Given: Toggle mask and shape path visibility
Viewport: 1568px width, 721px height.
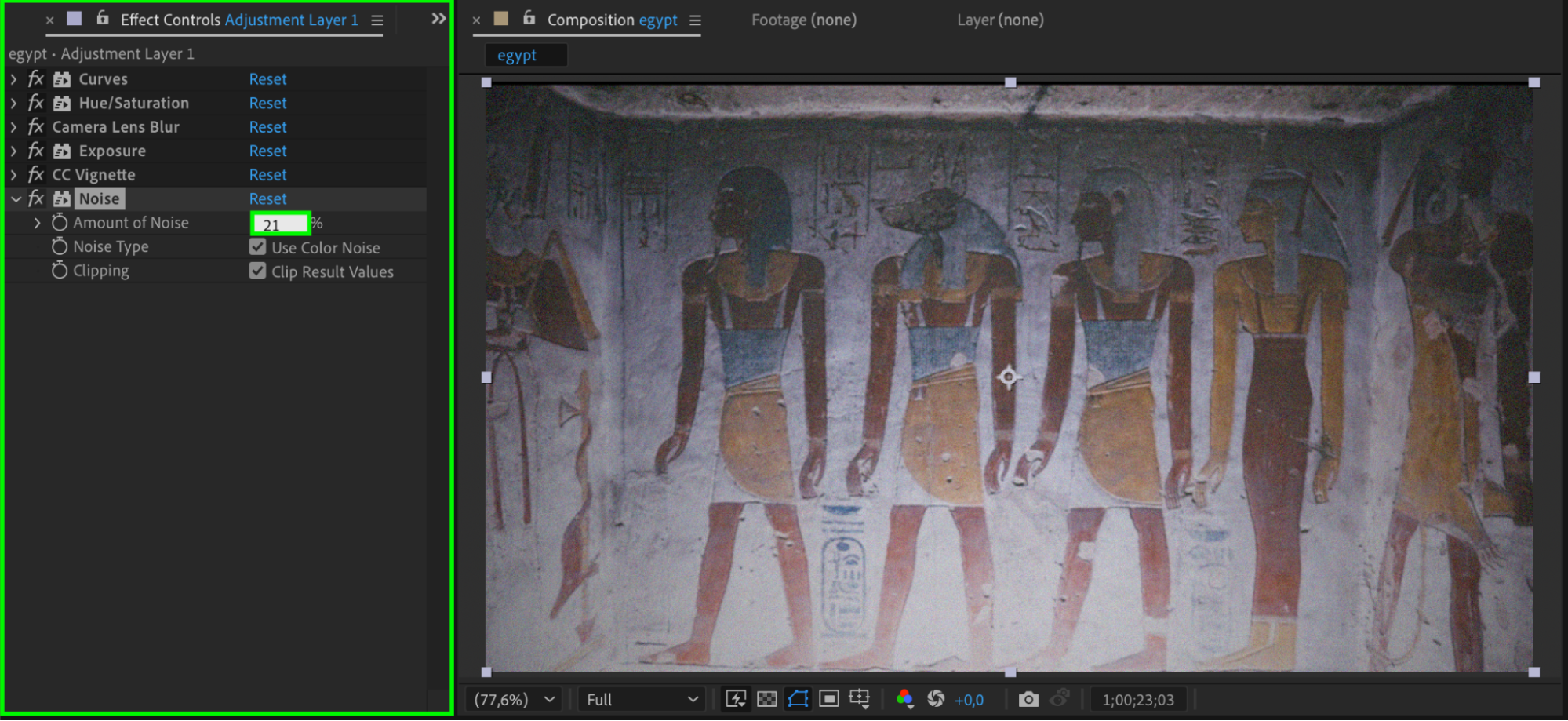Looking at the screenshot, I should pos(798,699).
